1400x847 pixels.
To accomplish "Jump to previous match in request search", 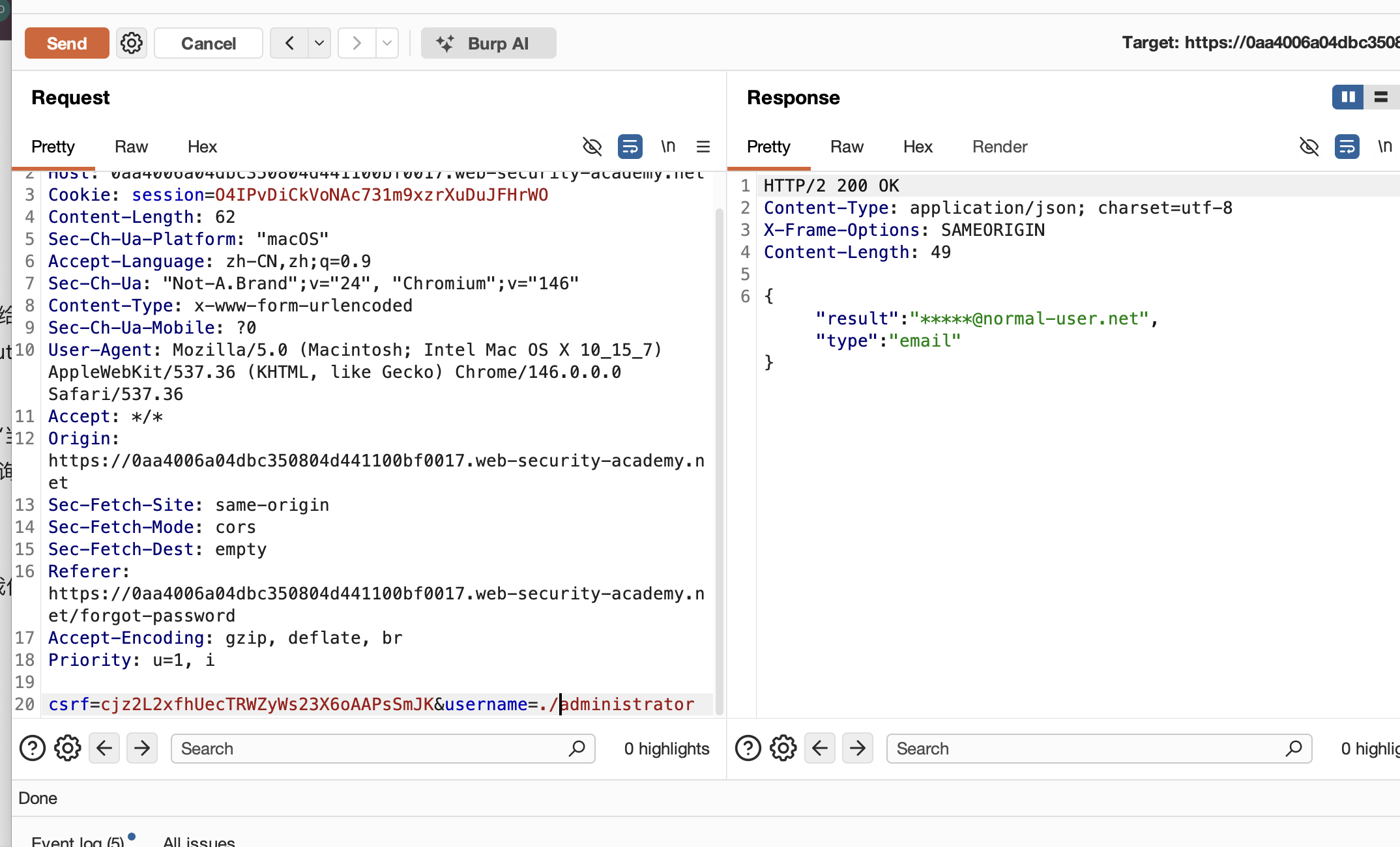I will pyautogui.click(x=104, y=748).
